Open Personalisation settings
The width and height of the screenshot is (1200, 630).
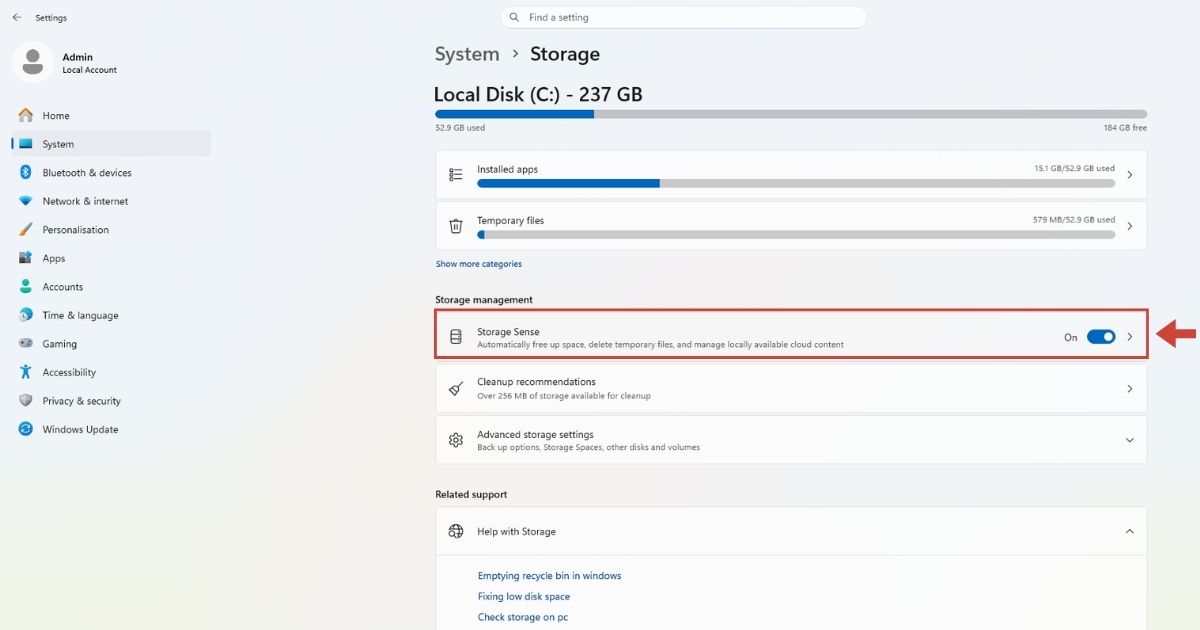point(111,229)
